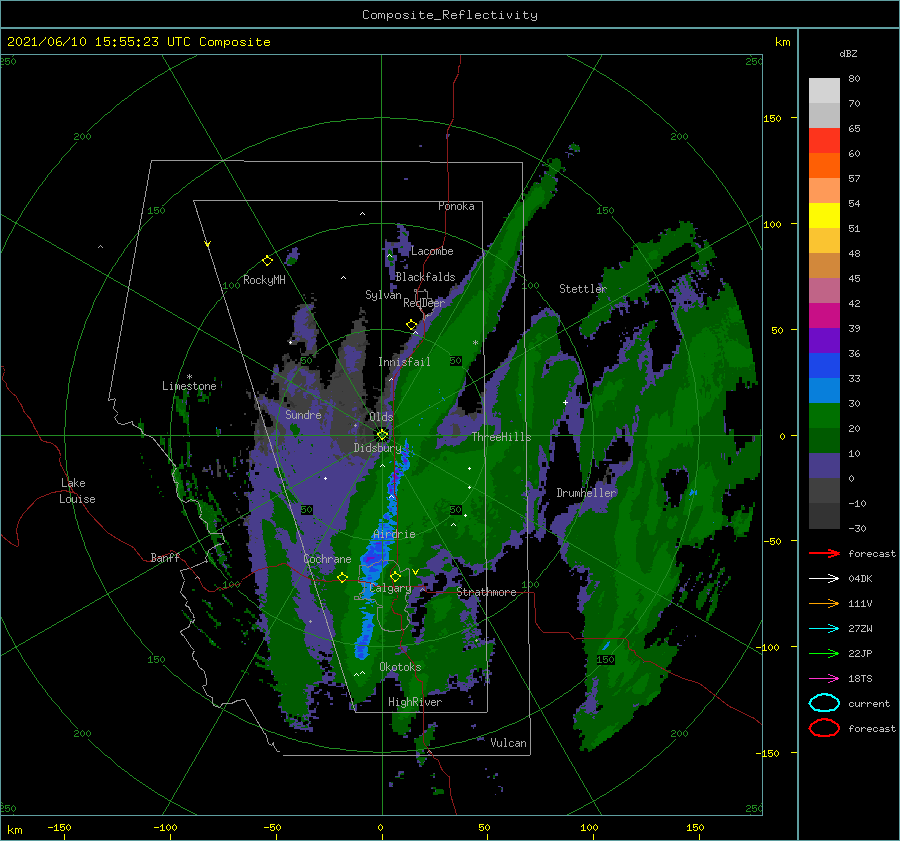The width and height of the screenshot is (900, 841).
Task: Select the purple 36-39 dBZ color swatch
Action: click(x=824, y=341)
